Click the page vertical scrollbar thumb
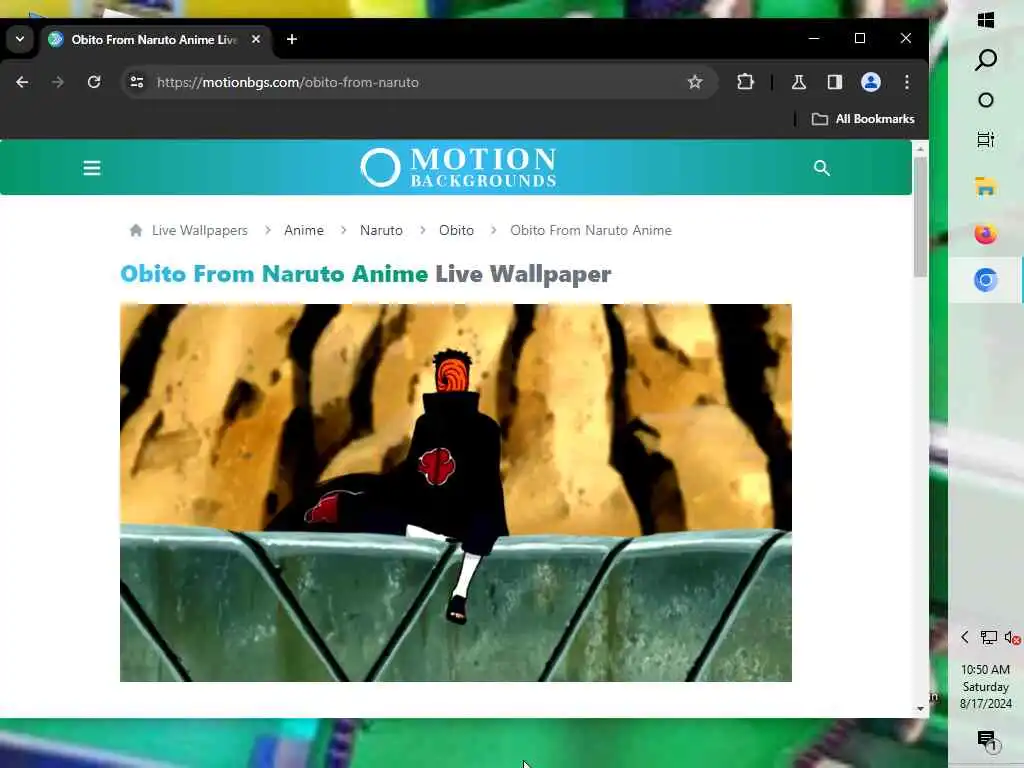This screenshot has width=1024, height=768. tap(920, 216)
